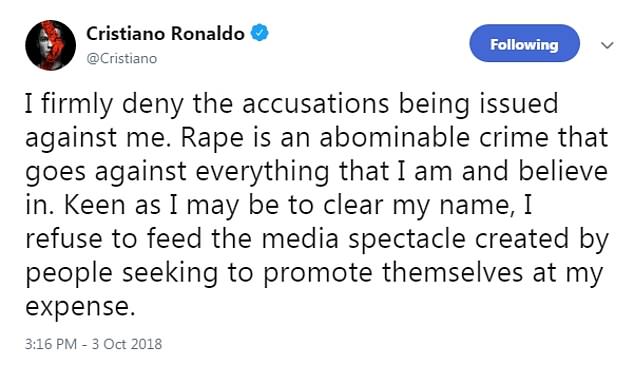Show tweet menu using the down chevron
The width and height of the screenshot is (634, 365).
coord(607,45)
